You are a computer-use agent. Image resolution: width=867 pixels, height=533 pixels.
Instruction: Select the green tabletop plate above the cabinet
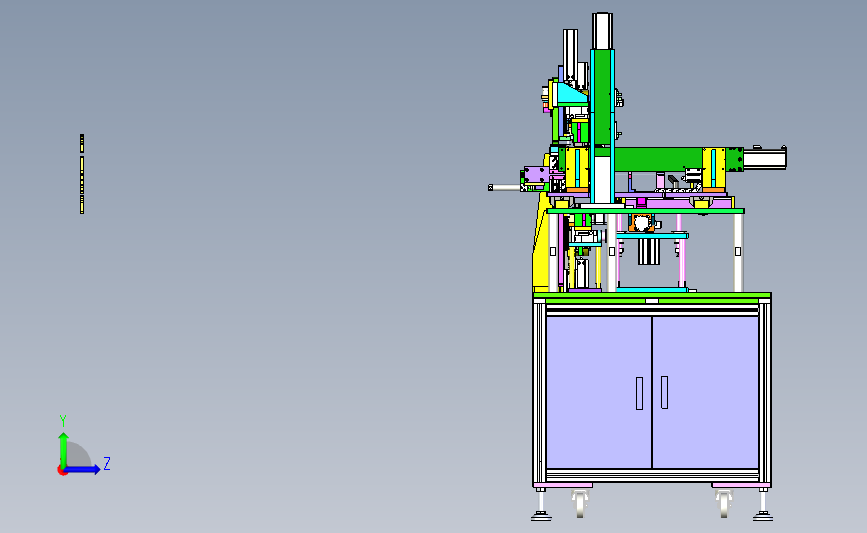point(652,296)
